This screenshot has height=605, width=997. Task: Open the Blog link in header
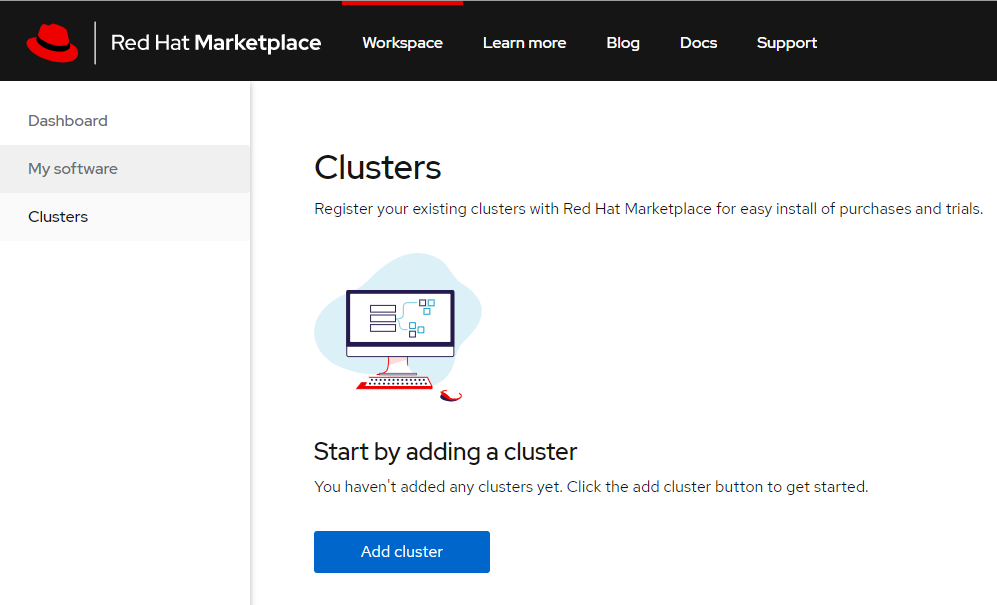tap(622, 43)
